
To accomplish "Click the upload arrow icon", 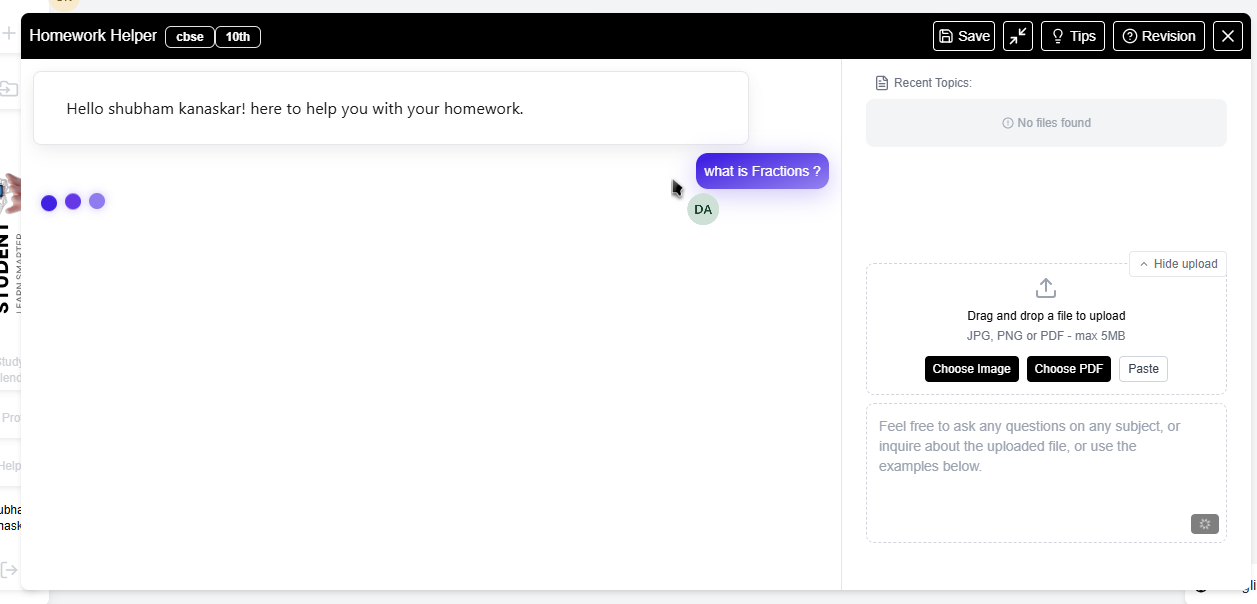I will pyautogui.click(x=1046, y=288).
